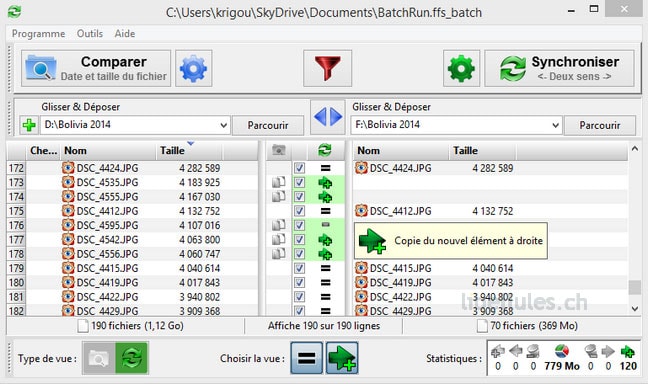
Task: Click category column header camera icon
Action: point(279,150)
